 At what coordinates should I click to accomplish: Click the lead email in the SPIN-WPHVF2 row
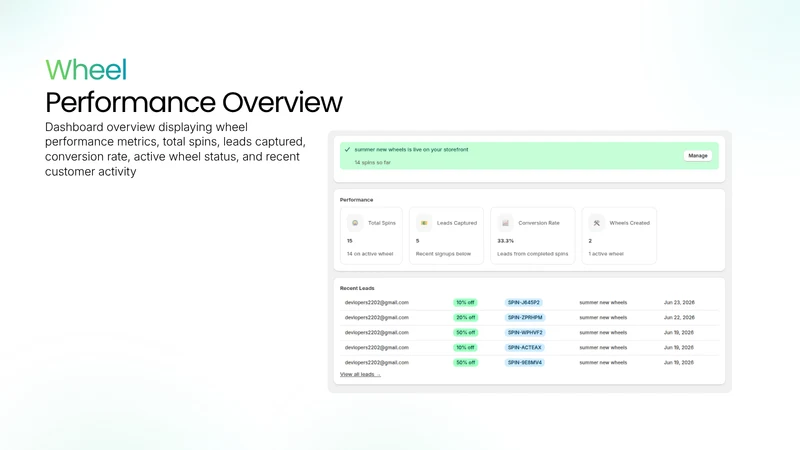(377, 333)
